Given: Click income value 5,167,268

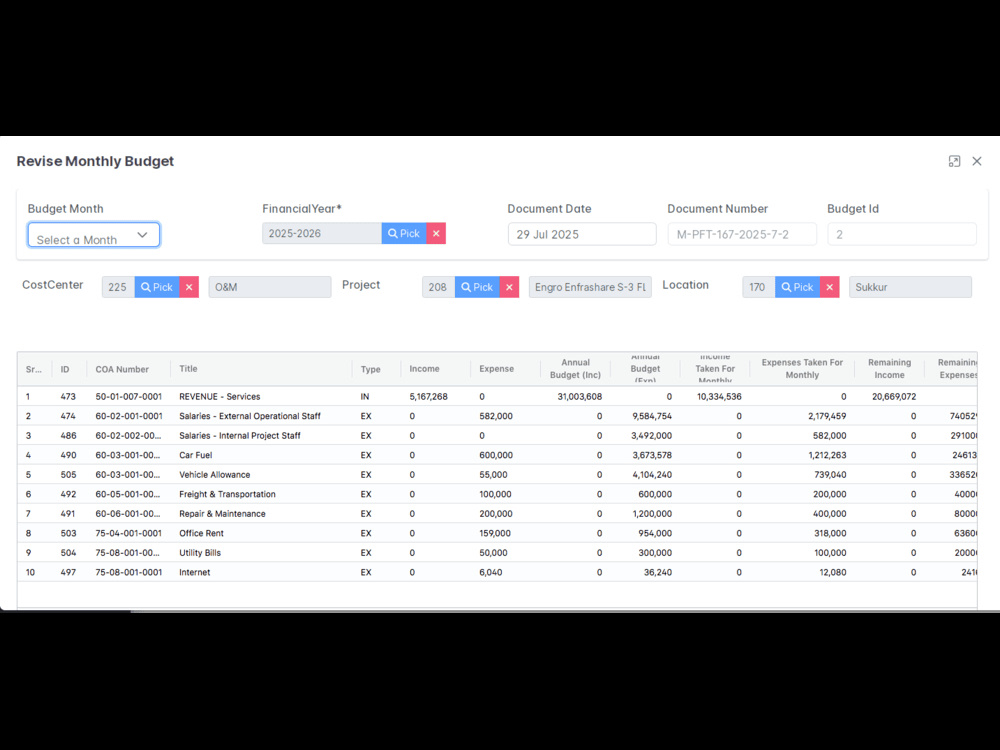Looking at the screenshot, I should click(x=429, y=397).
